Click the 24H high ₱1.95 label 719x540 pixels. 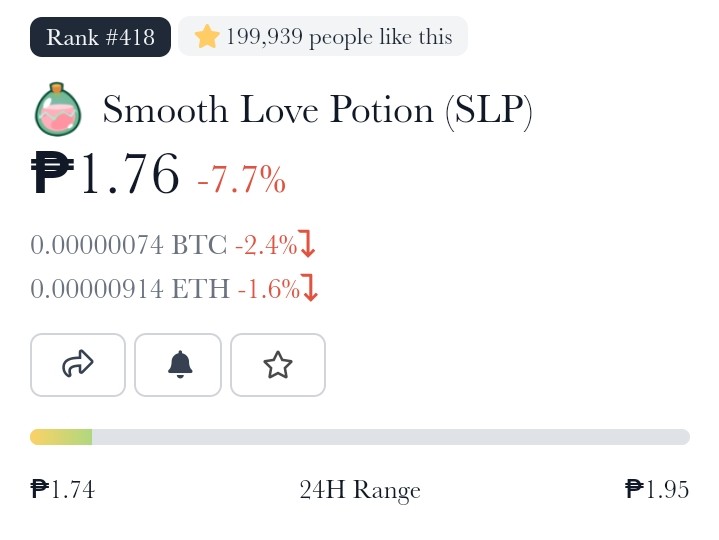tap(657, 489)
